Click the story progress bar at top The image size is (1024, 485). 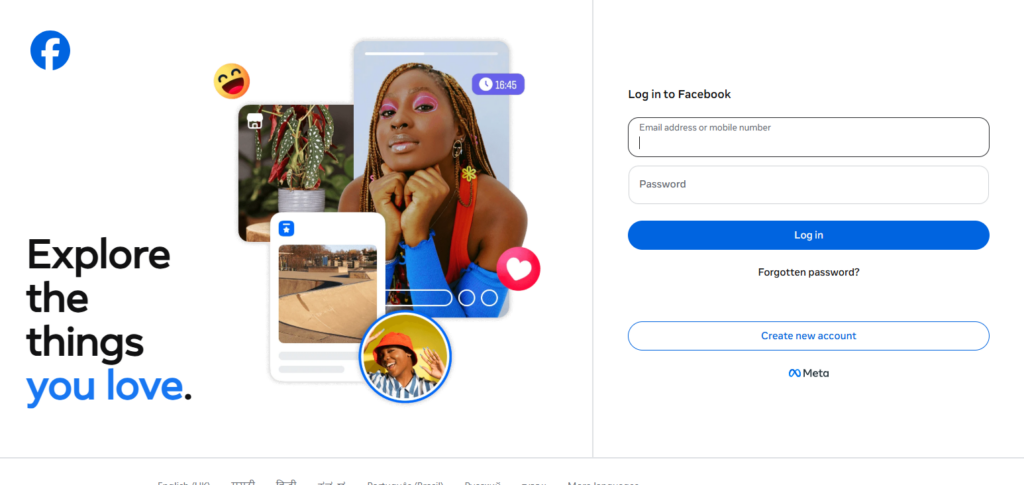pos(431,54)
